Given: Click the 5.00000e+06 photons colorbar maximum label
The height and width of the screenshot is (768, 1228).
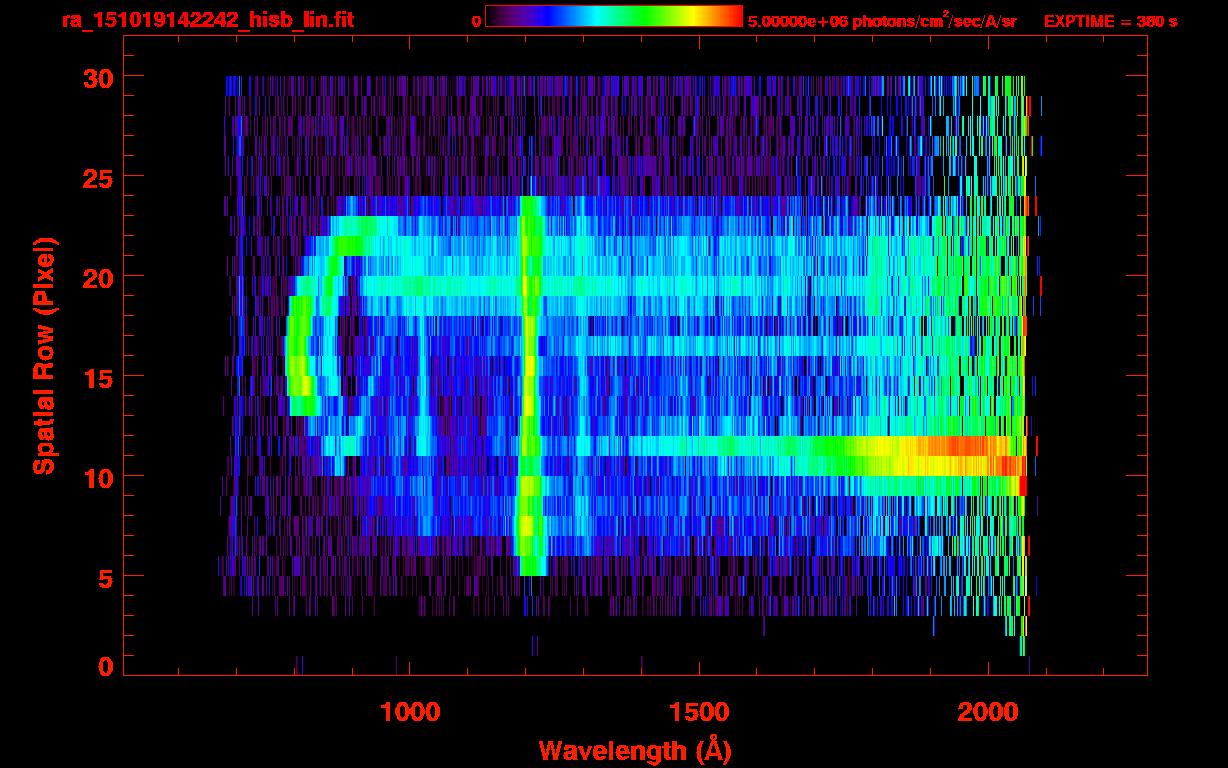Looking at the screenshot, I should coord(882,21).
